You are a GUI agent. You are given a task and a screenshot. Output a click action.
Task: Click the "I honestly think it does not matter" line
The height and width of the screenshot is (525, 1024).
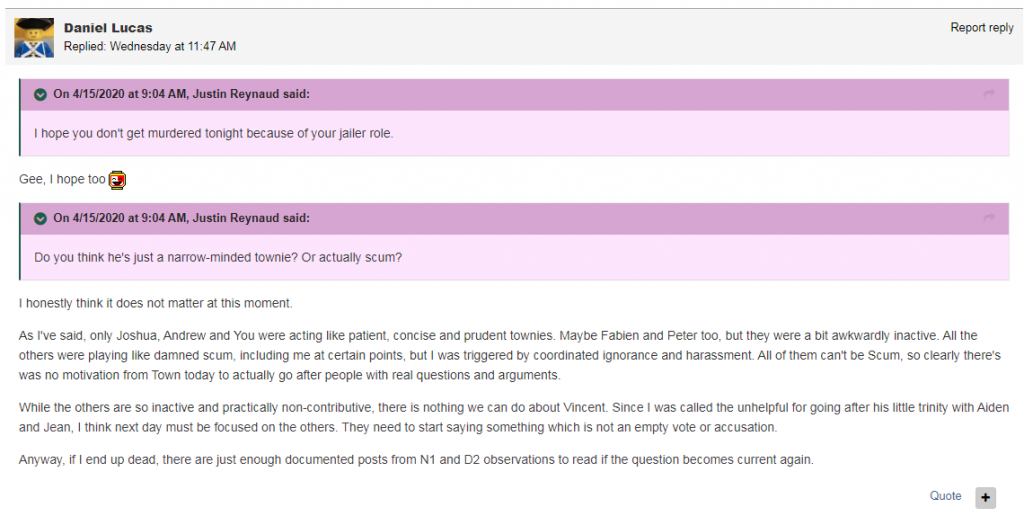155,303
